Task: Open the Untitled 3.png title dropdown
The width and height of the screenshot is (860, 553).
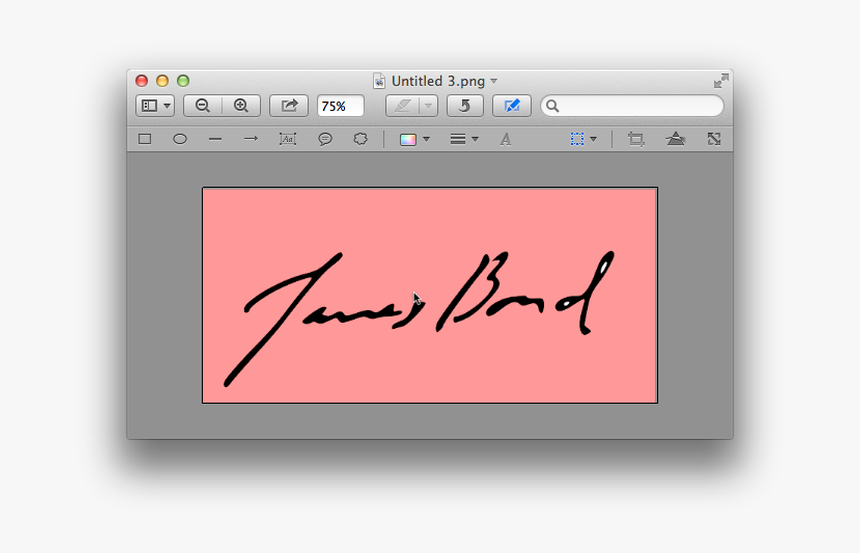Action: point(494,81)
